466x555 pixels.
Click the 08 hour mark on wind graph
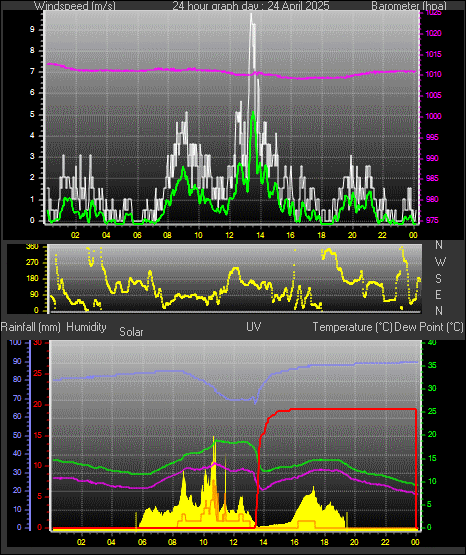[x=168, y=235]
